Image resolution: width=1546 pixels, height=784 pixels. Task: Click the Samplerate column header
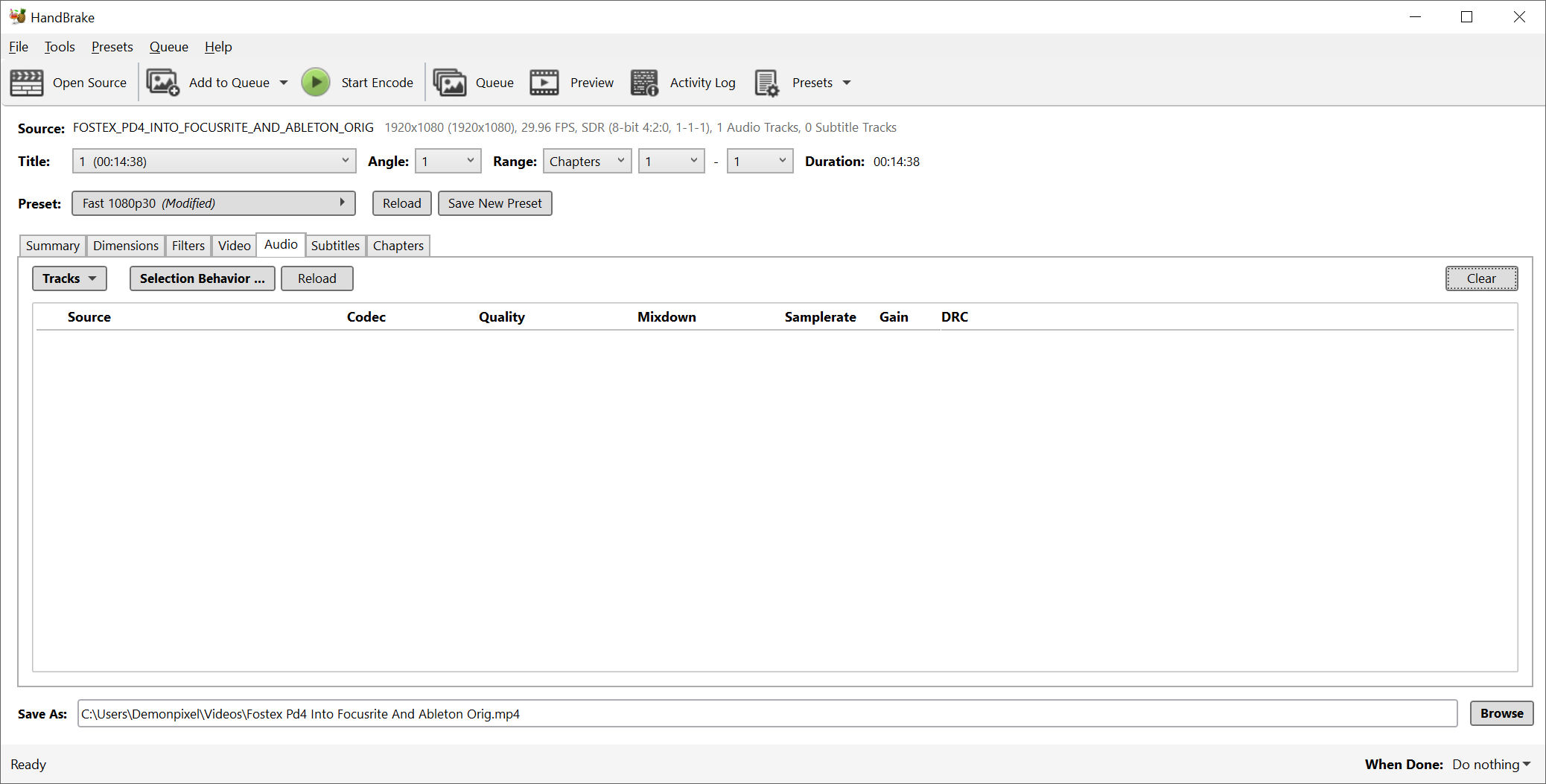point(821,317)
